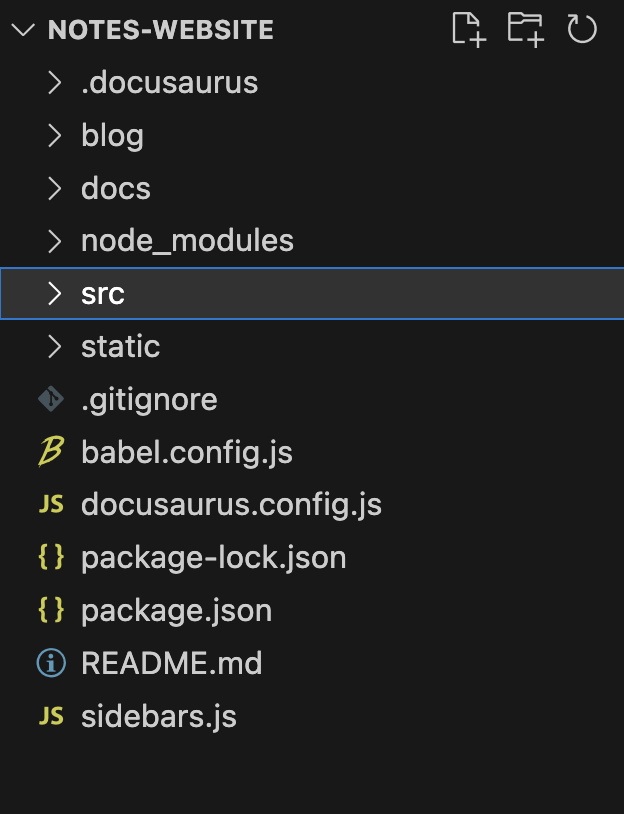Click the New Folder icon
The image size is (624, 814).
525,30
